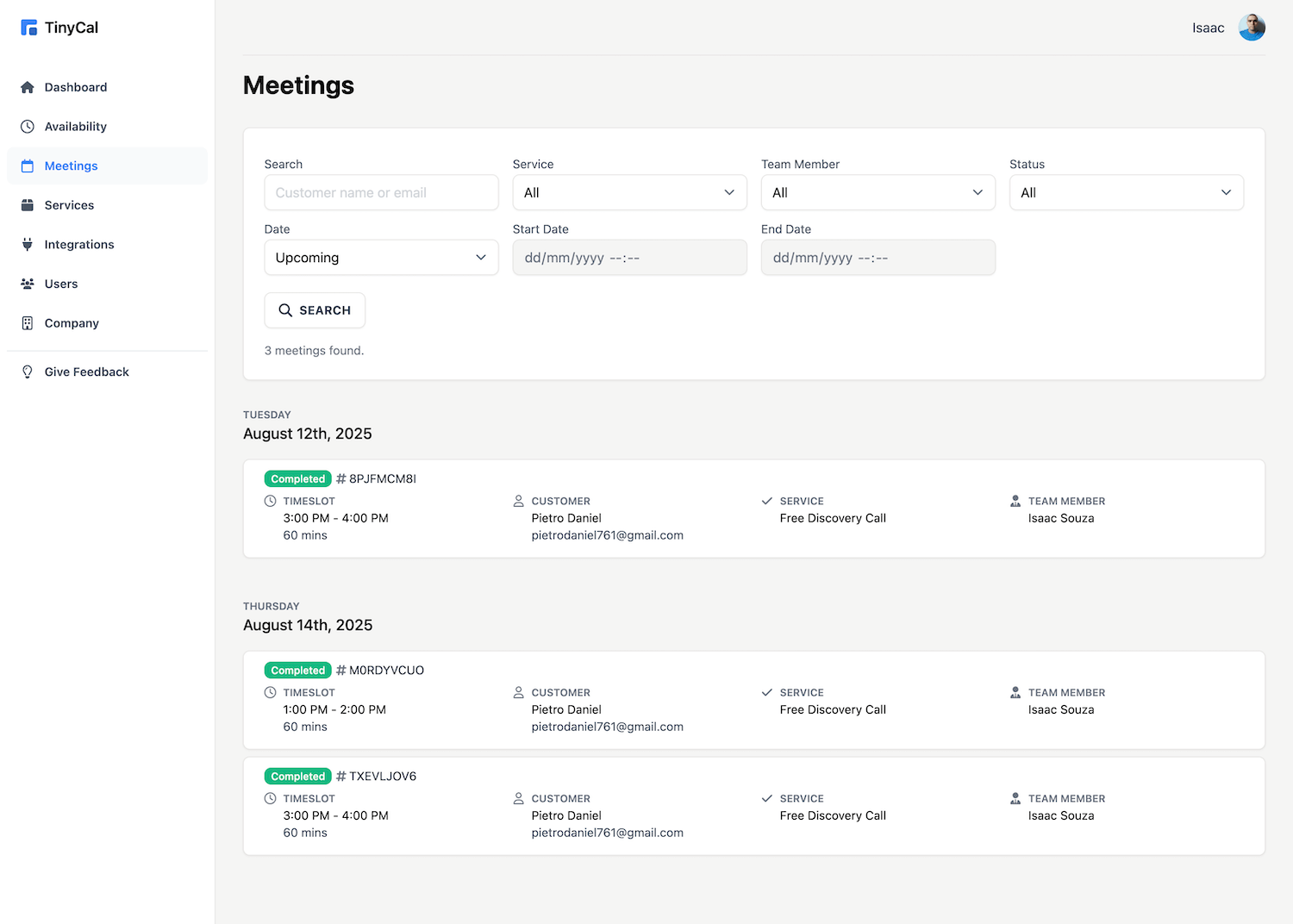Open meeting #8PJFMCM8I
The width and height of the screenshot is (1293, 924).
(x=382, y=479)
